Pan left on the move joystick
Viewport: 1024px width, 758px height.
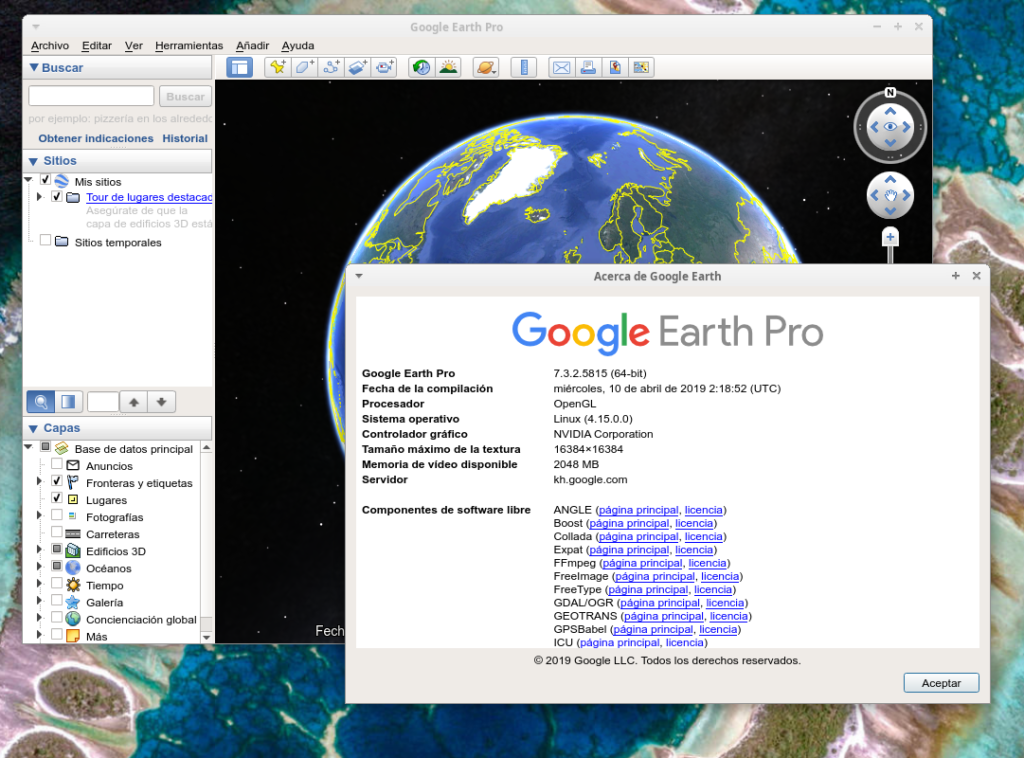874,195
